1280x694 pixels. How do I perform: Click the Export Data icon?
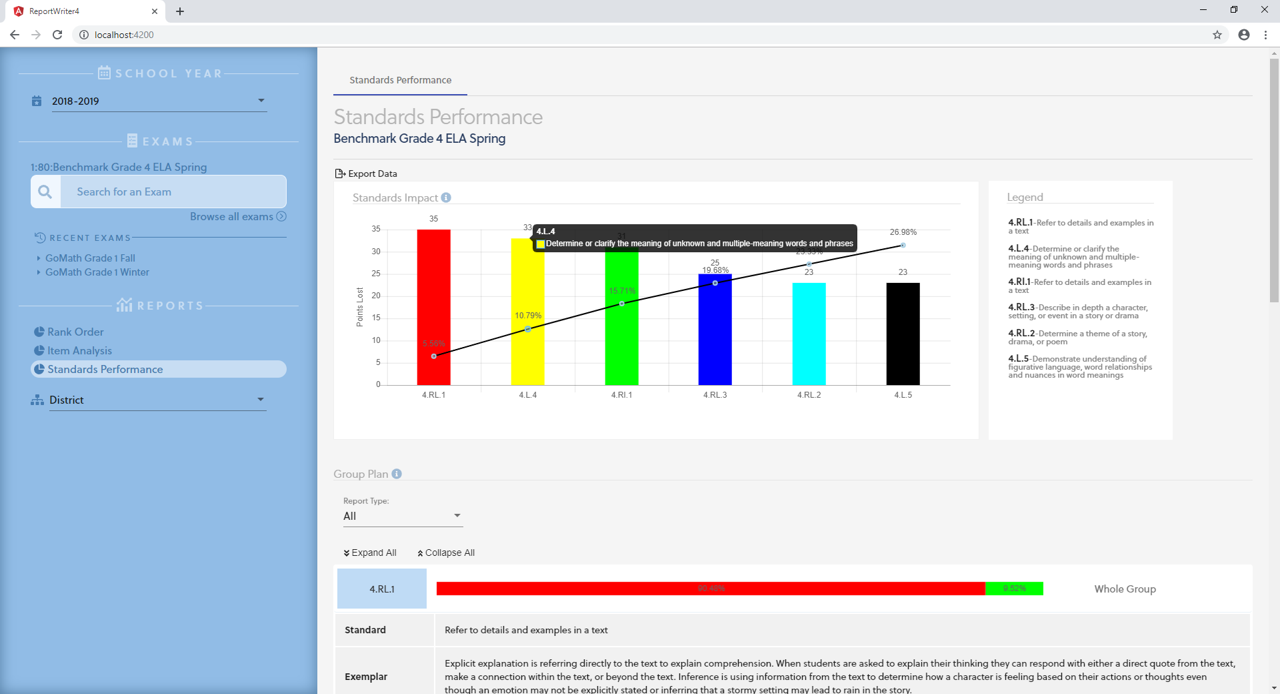click(340, 174)
